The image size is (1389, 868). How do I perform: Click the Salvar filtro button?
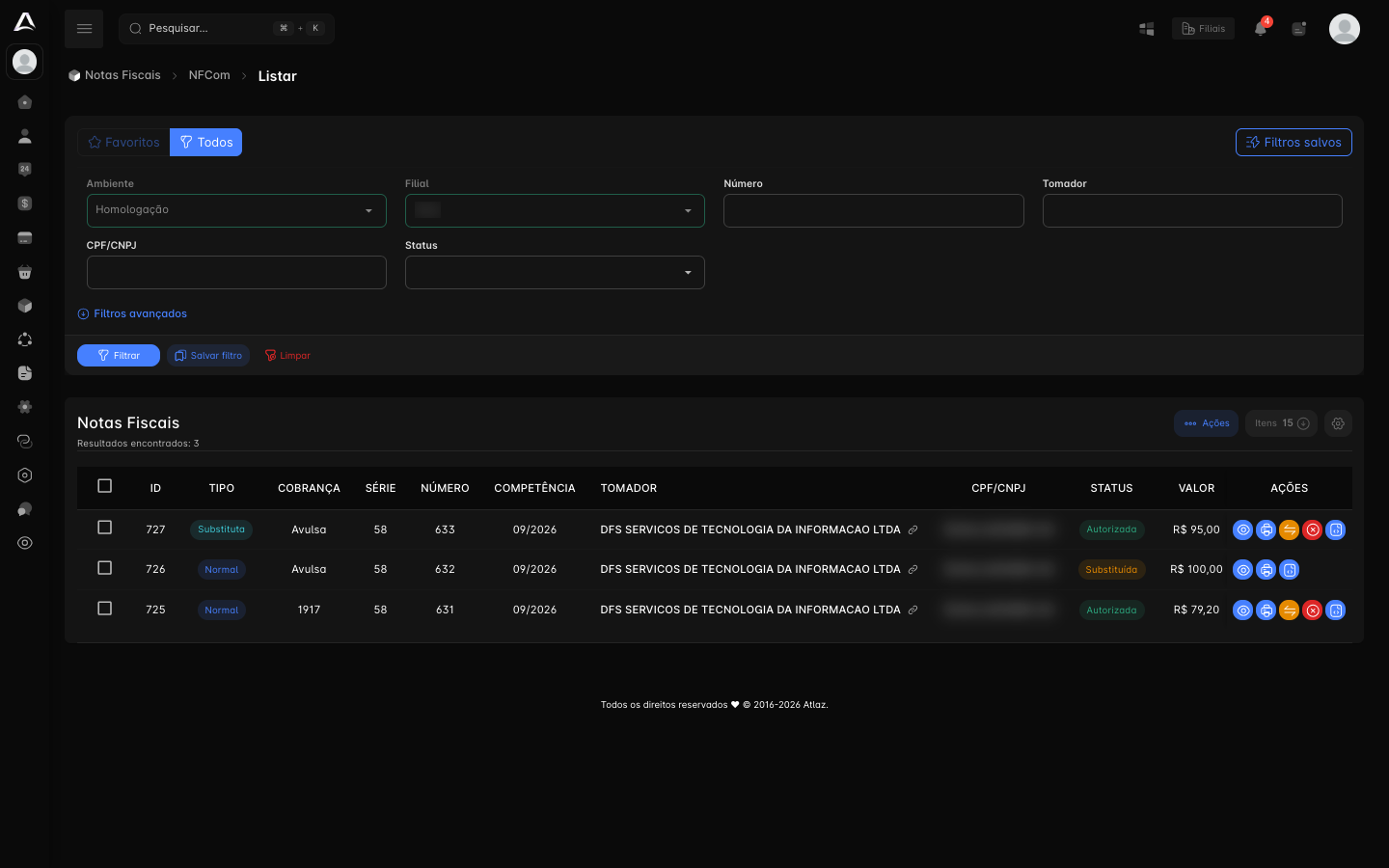(x=208, y=356)
